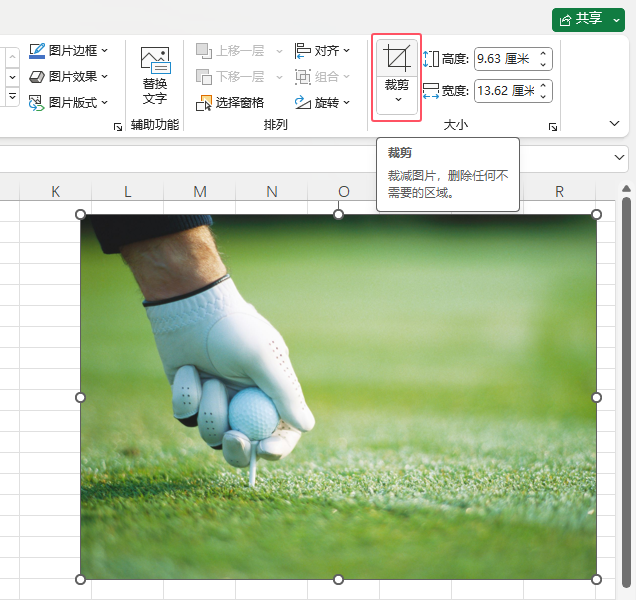Screen dimensions: 636x600
Task: Click the picture's right middle resize handle
Action: tap(596, 397)
